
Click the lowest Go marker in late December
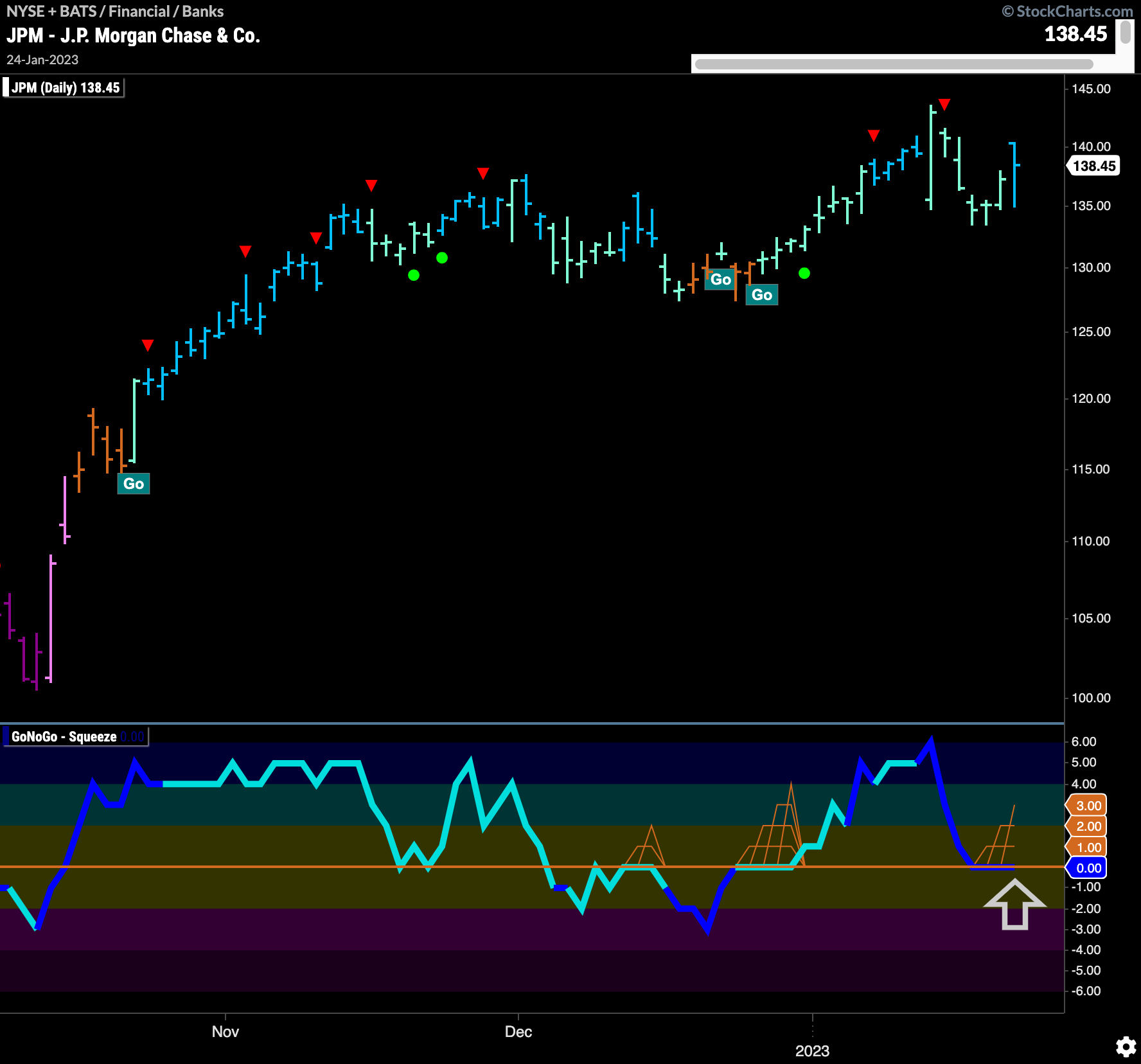(762, 295)
